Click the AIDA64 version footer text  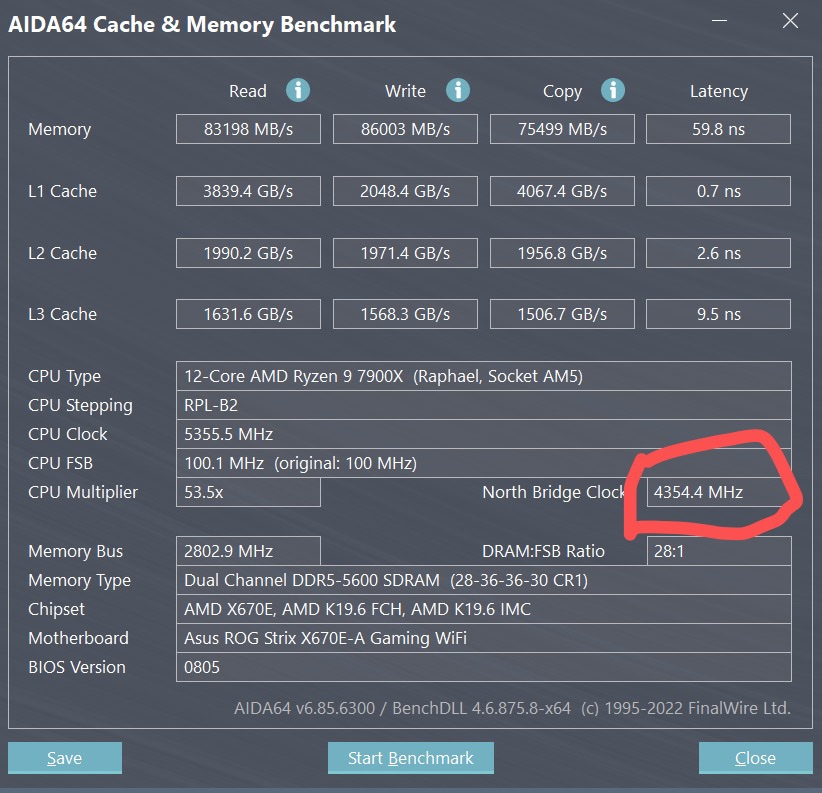point(512,709)
